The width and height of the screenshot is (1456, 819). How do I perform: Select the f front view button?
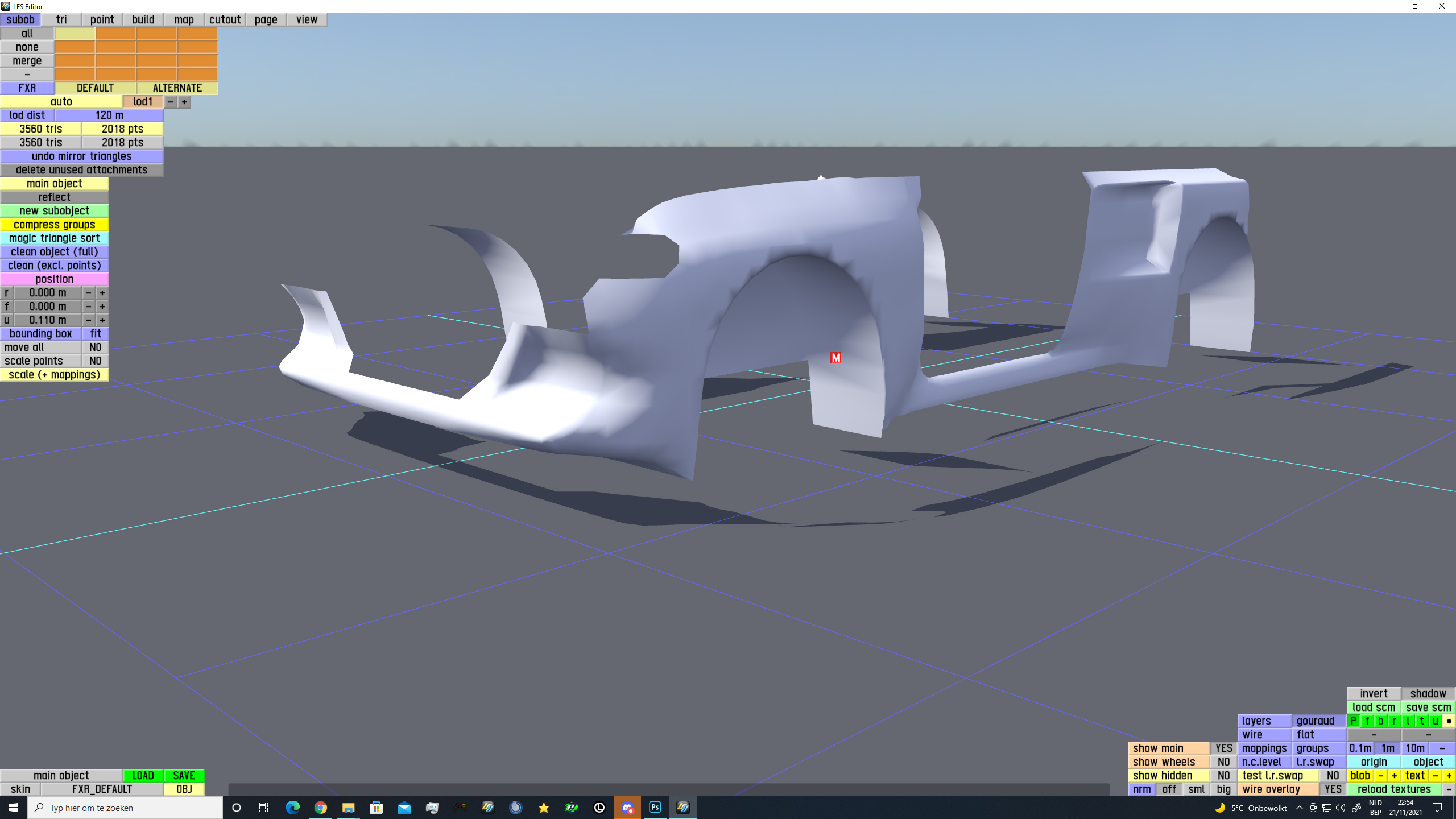[1367, 721]
